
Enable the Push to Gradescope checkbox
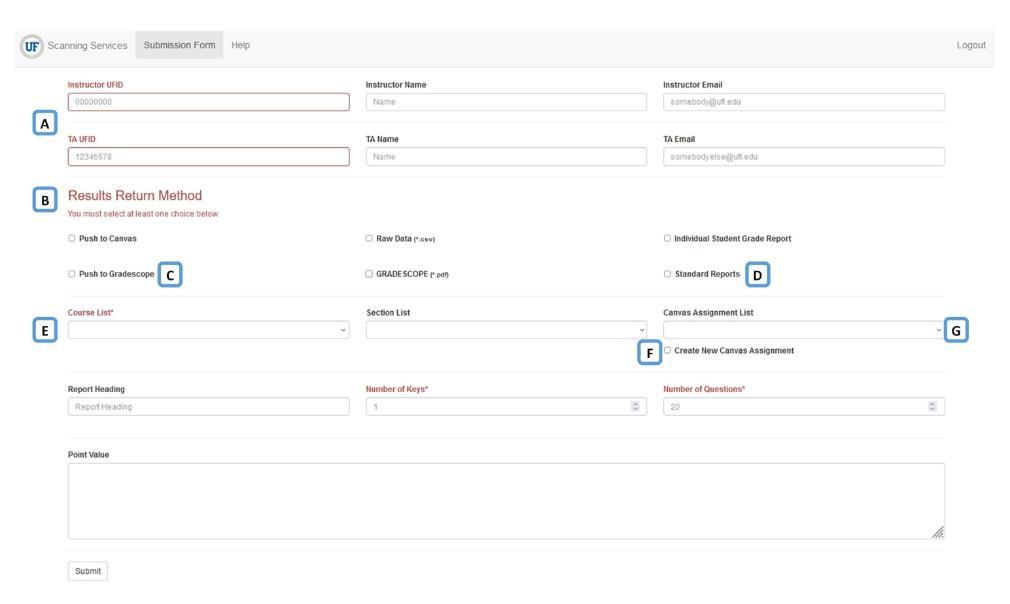tap(71, 274)
